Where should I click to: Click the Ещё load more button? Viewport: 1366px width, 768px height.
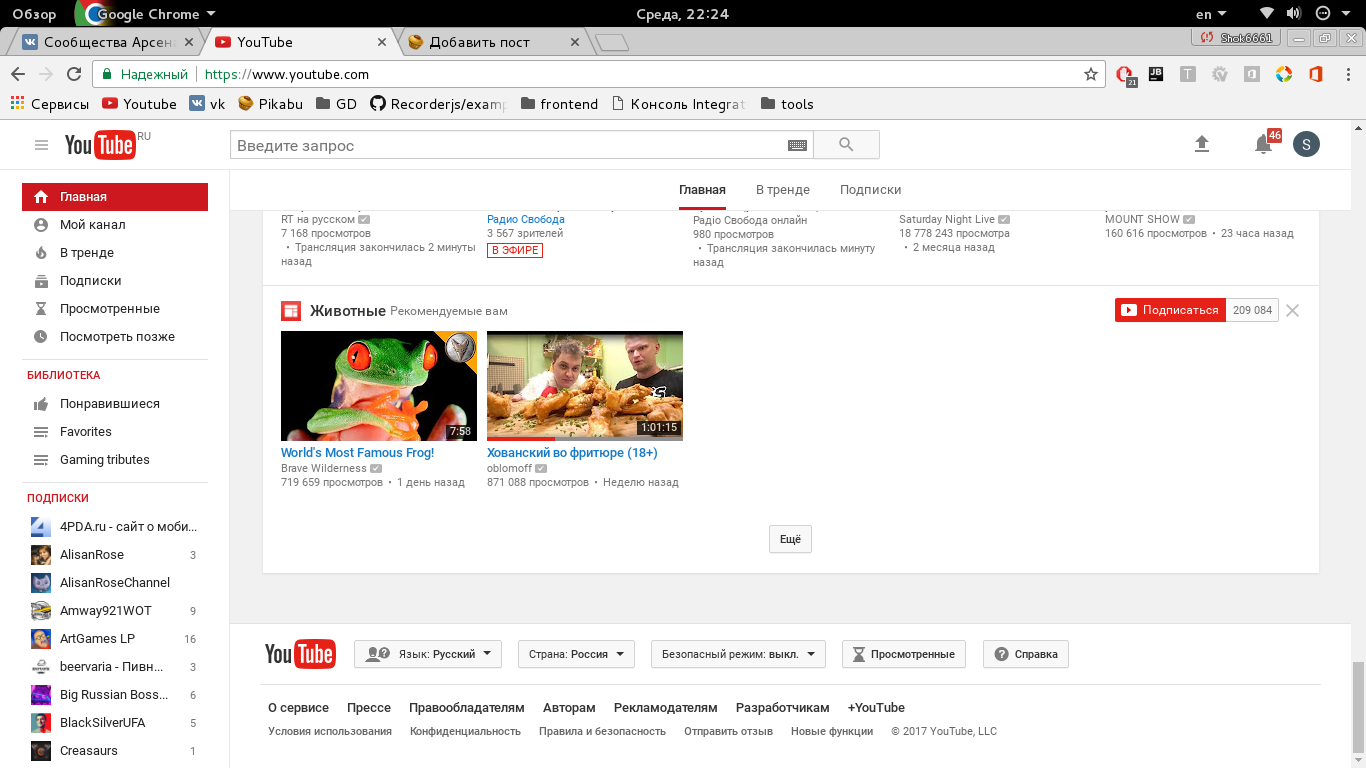point(790,539)
